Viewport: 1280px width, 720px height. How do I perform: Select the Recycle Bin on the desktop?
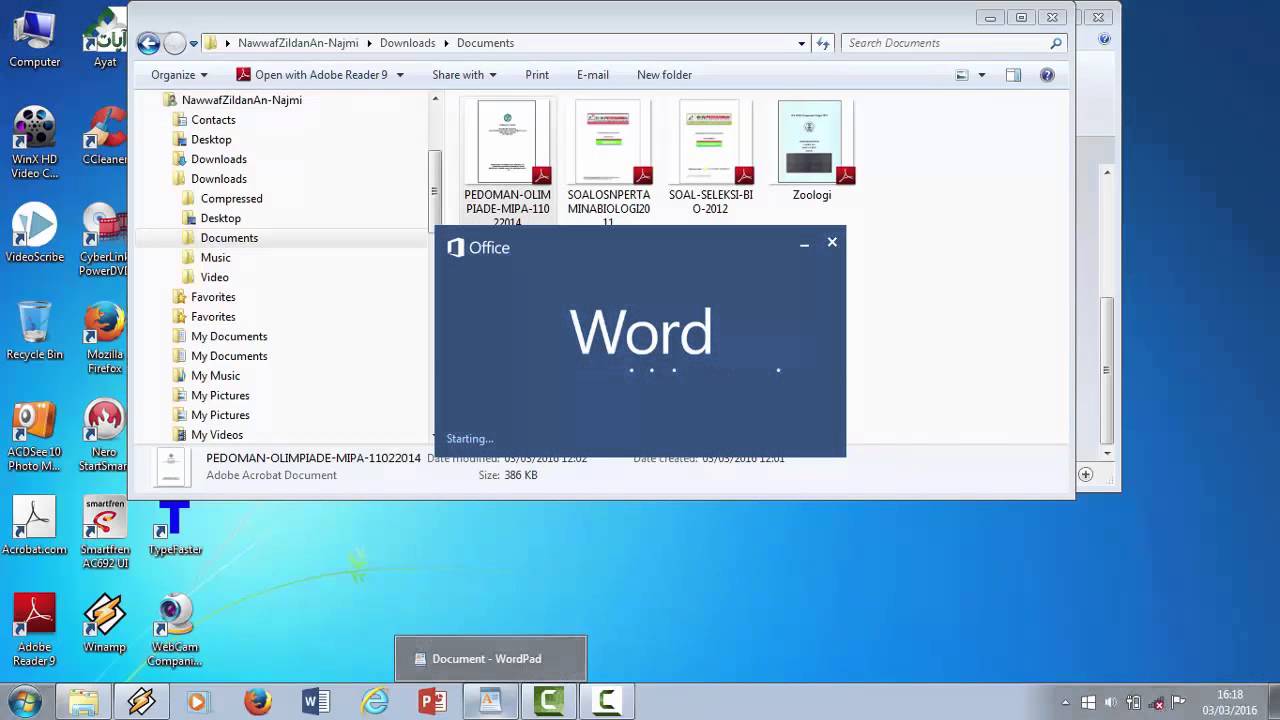click(35, 330)
